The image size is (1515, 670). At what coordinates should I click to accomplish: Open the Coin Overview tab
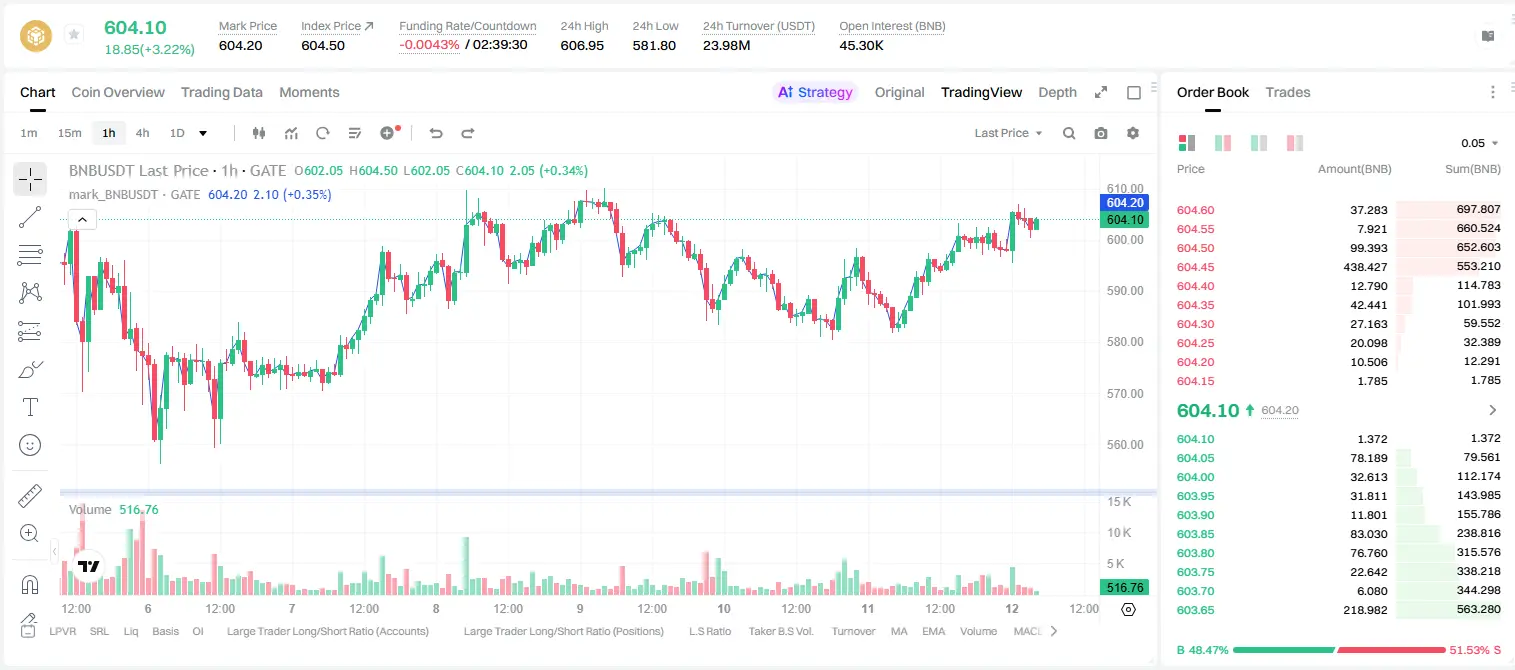tap(118, 92)
